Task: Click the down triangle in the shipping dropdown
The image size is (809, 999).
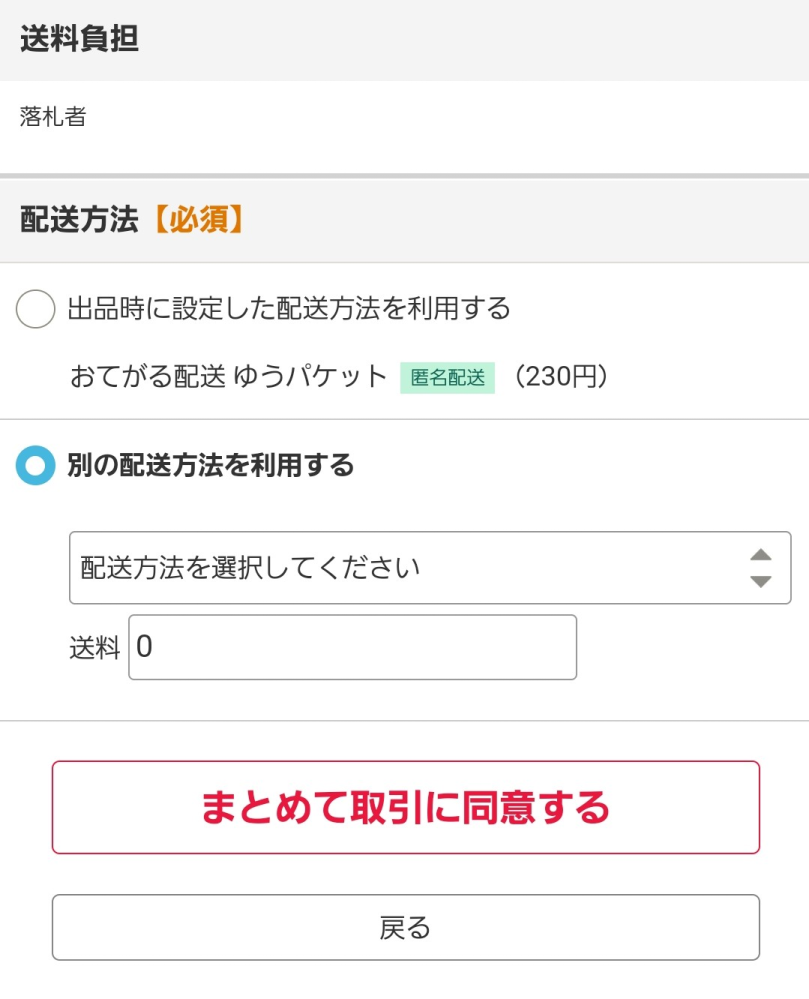Action: click(761, 581)
